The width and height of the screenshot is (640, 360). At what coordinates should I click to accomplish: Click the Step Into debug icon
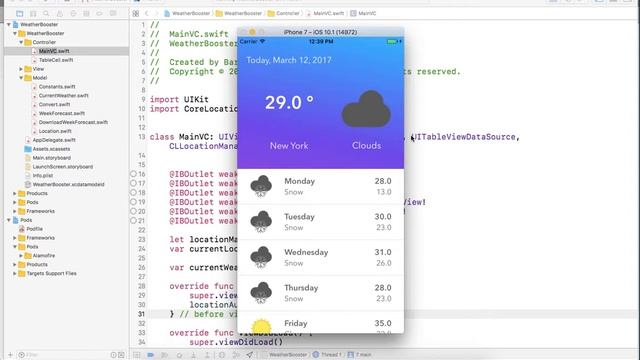[x=193, y=355]
